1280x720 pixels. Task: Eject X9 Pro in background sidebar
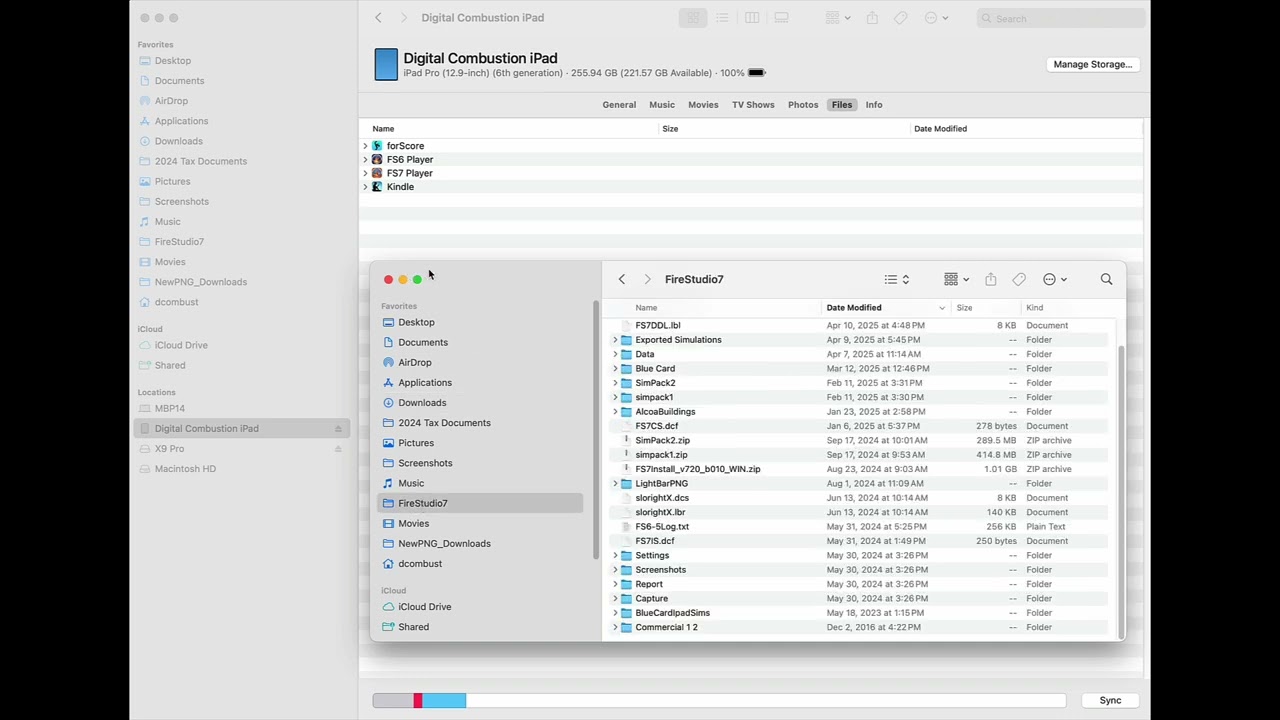(338, 449)
